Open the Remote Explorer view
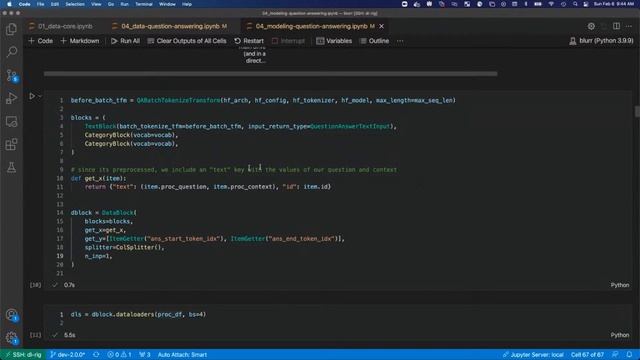The height and width of the screenshot is (360, 640). click(11, 121)
